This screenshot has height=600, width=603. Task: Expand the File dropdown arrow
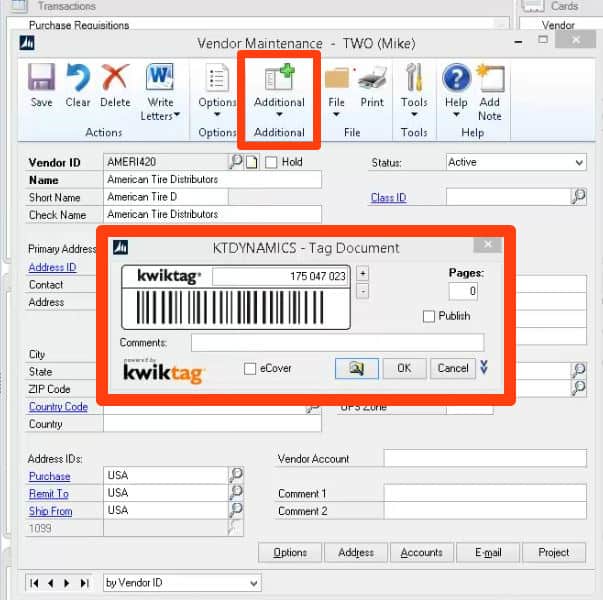[x=336, y=114]
